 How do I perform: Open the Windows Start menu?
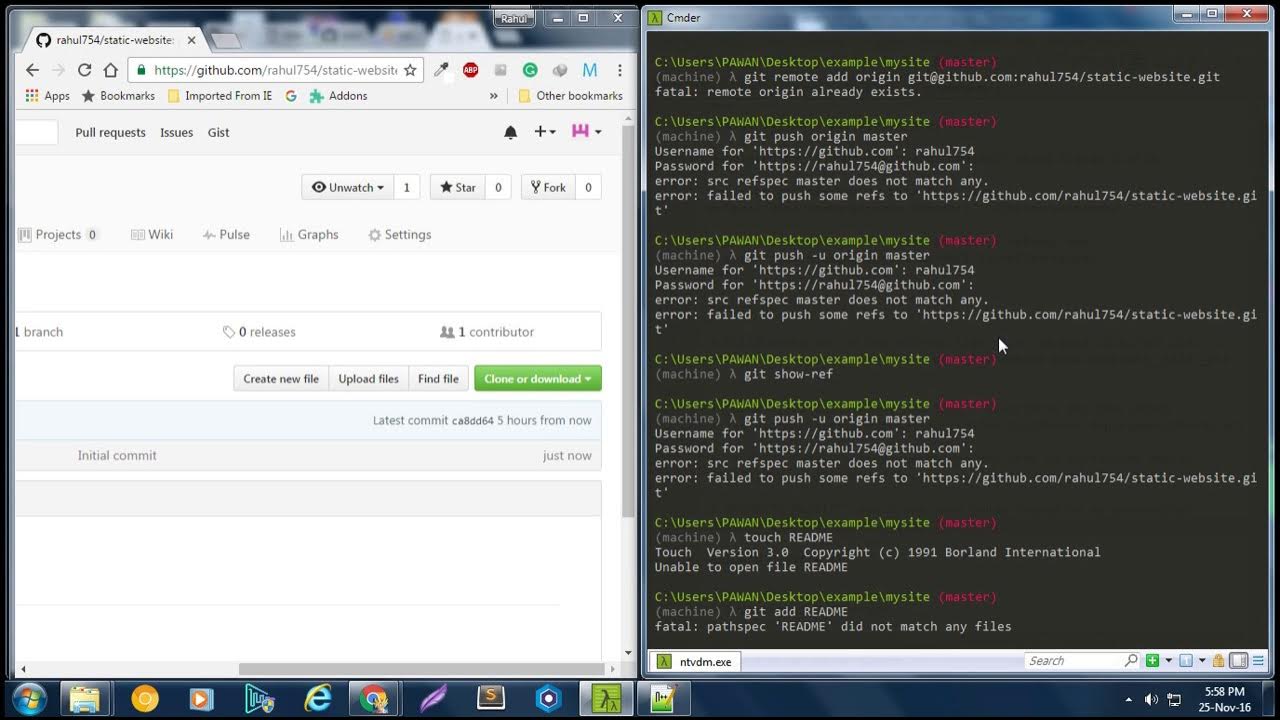(x=28, y=698)
